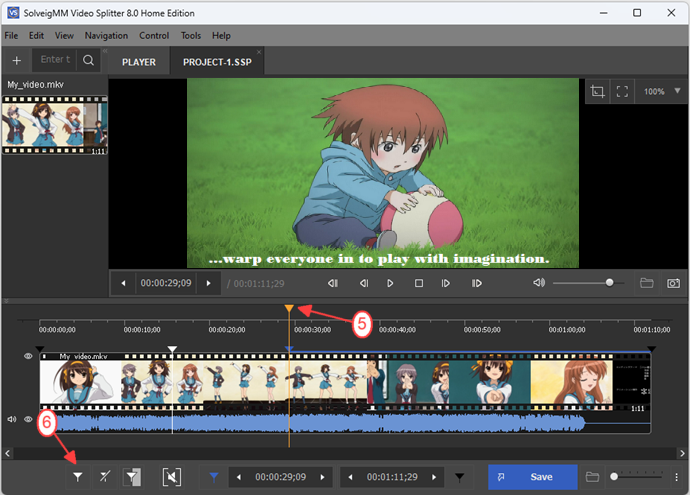This screenshot has width=690, height=495.
Task: Open the snapshot folder icon in player
Action: click(x=646, y=283)
